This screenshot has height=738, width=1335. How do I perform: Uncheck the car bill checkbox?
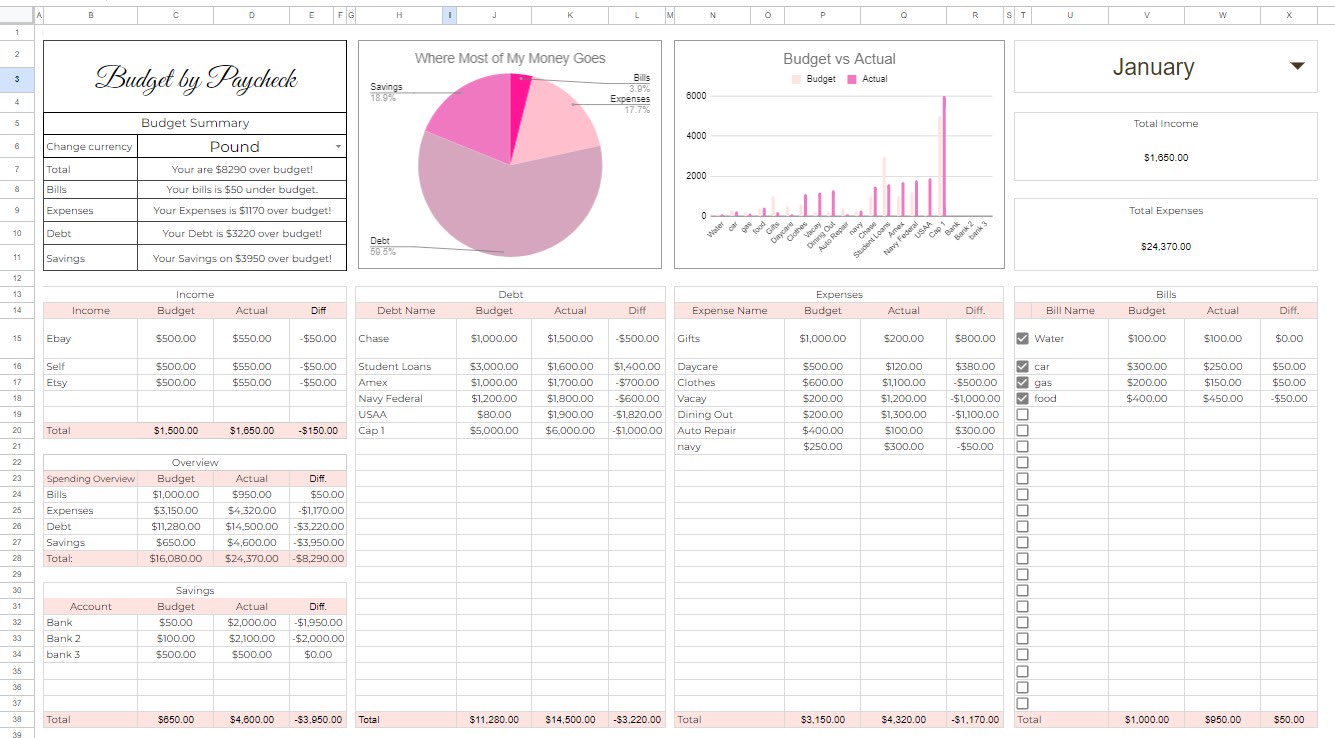(x=1022, y=367)
